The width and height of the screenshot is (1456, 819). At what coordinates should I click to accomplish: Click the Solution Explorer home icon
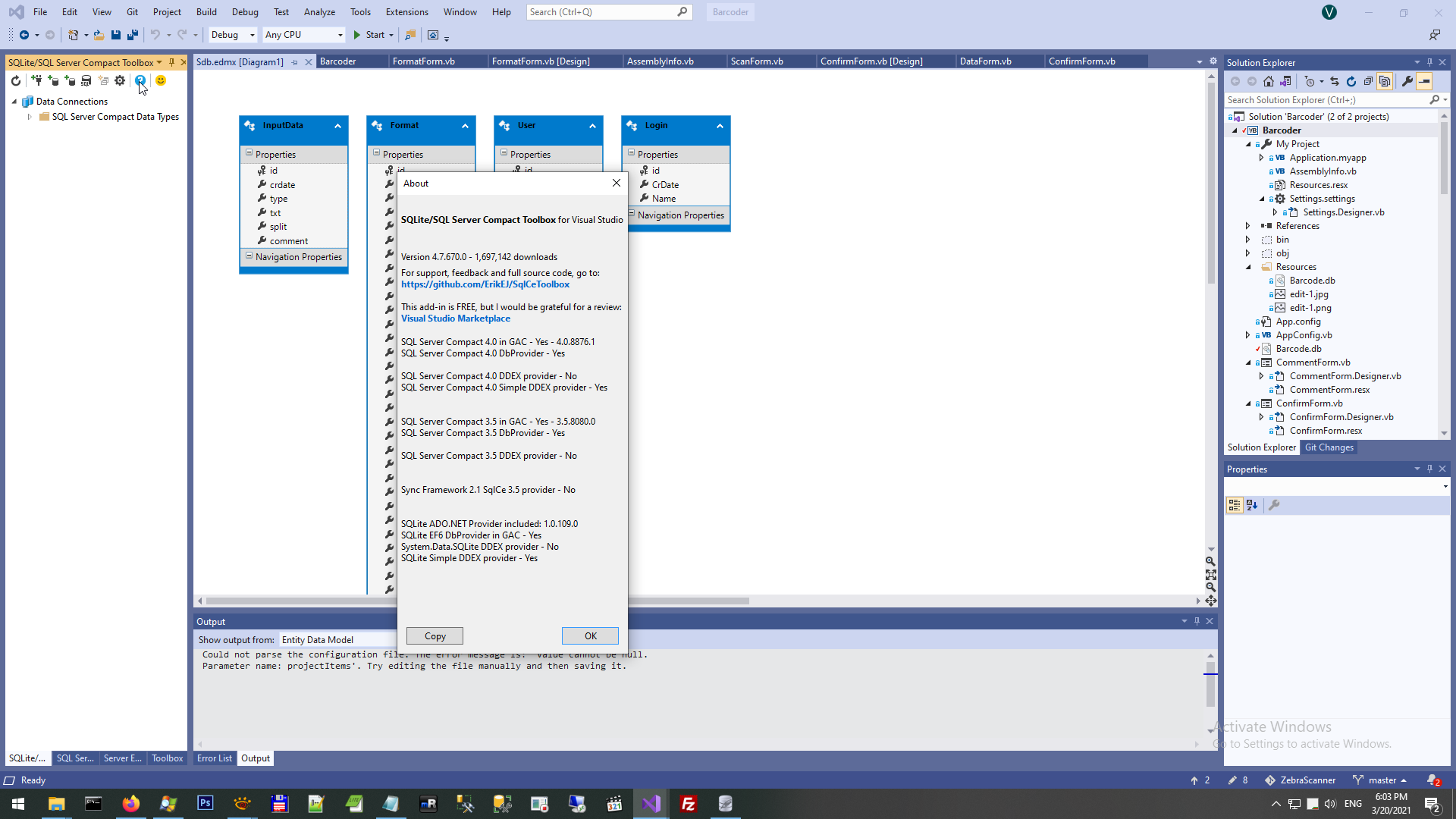click(1269, 81)
